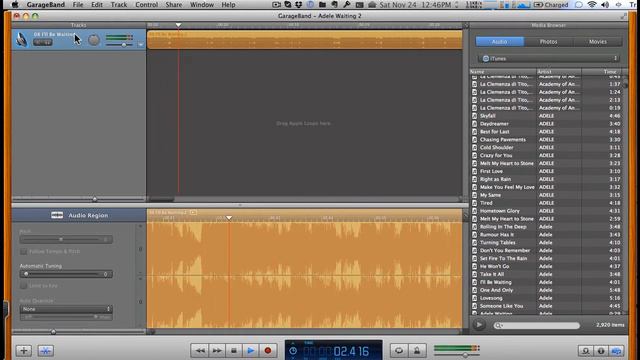This screenshot has height=360, width=640.
Task: Click the editor playhead marker
Action: [229, 218]
